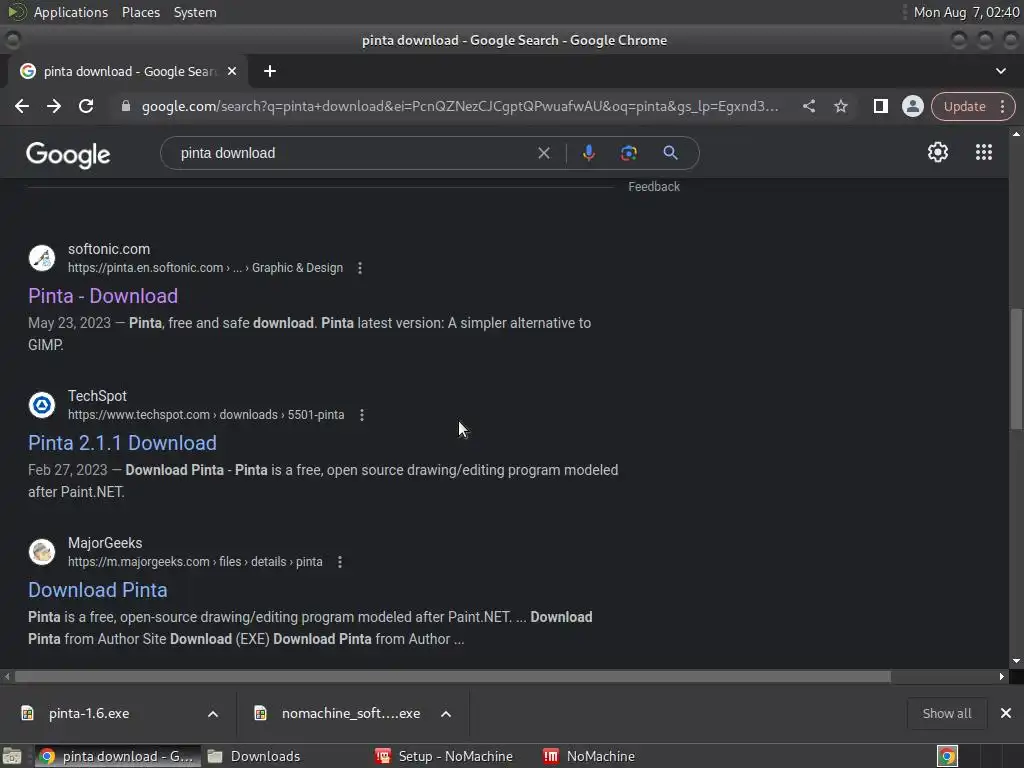Bookmark this page with star icon
The image size is (1024, 768).
[841, 106]
